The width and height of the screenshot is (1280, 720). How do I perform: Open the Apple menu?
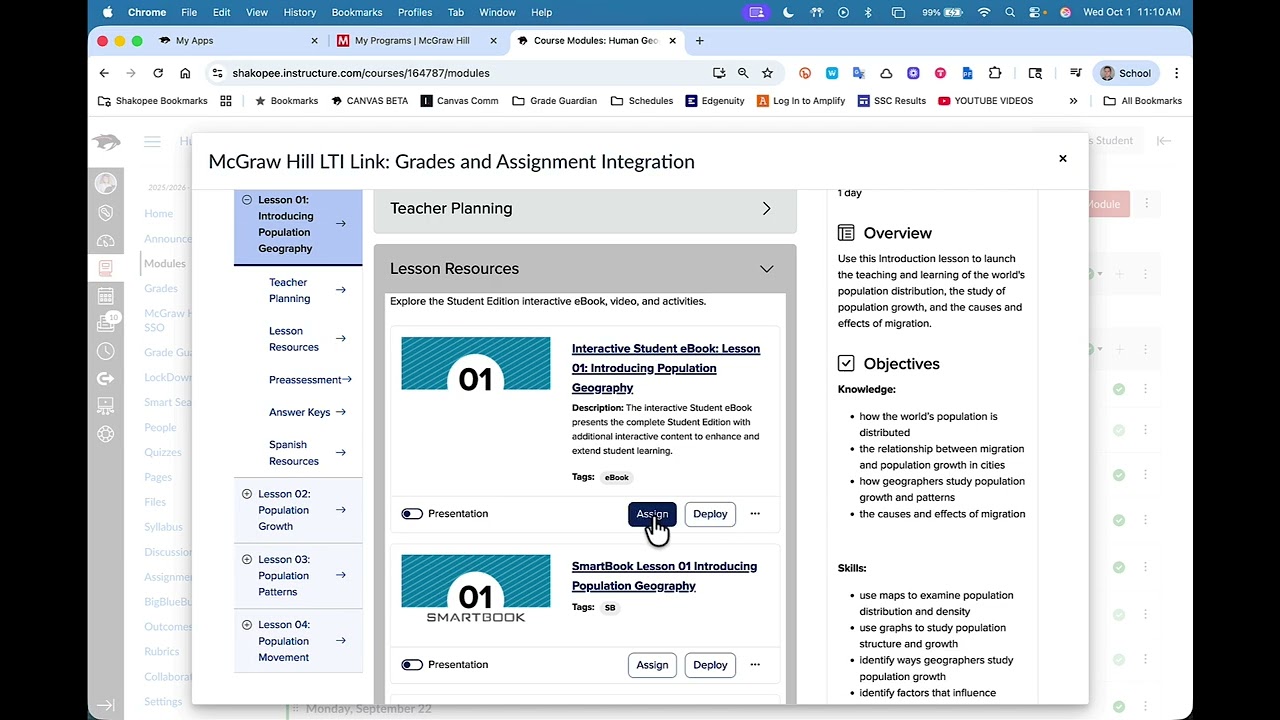tap(107, 12)
